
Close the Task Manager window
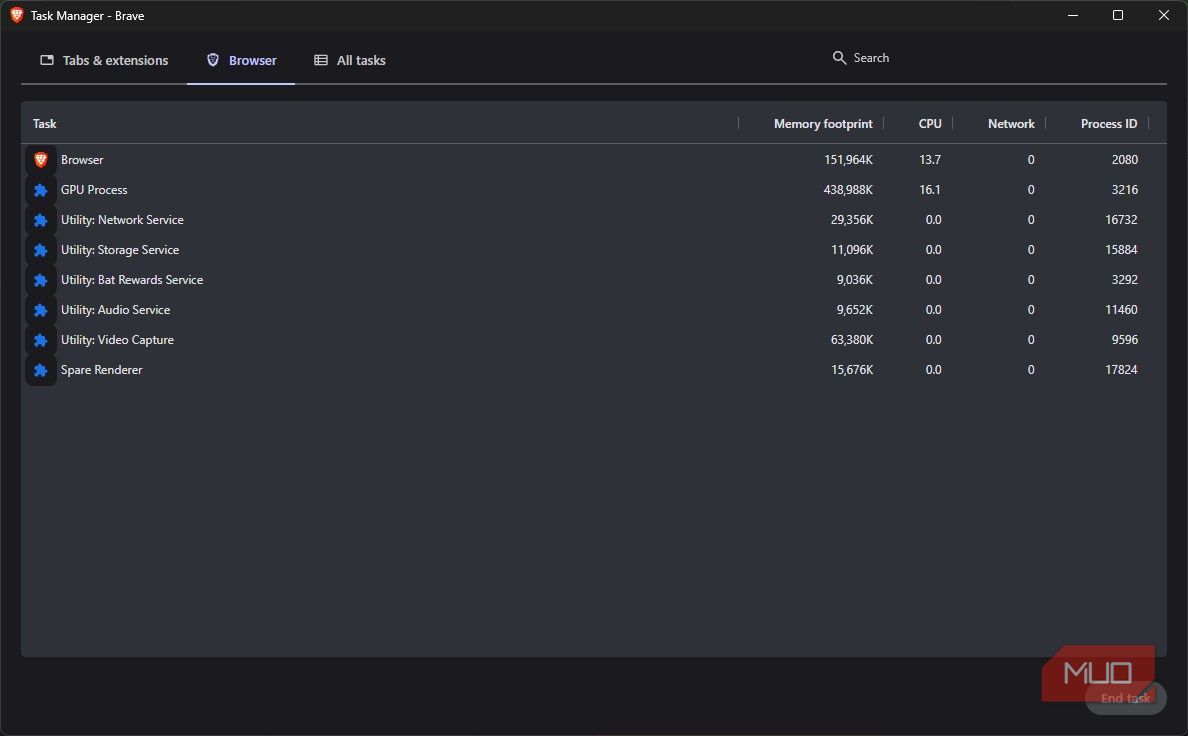tap(1164, 15)
